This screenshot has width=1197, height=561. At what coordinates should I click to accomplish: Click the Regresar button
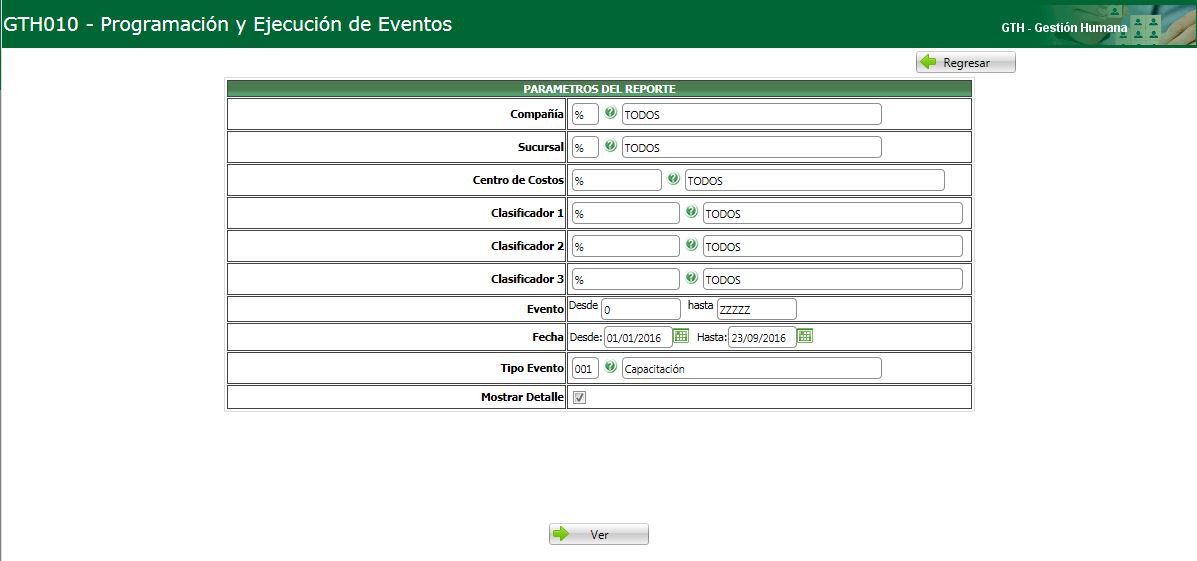[x=966, y=63]
